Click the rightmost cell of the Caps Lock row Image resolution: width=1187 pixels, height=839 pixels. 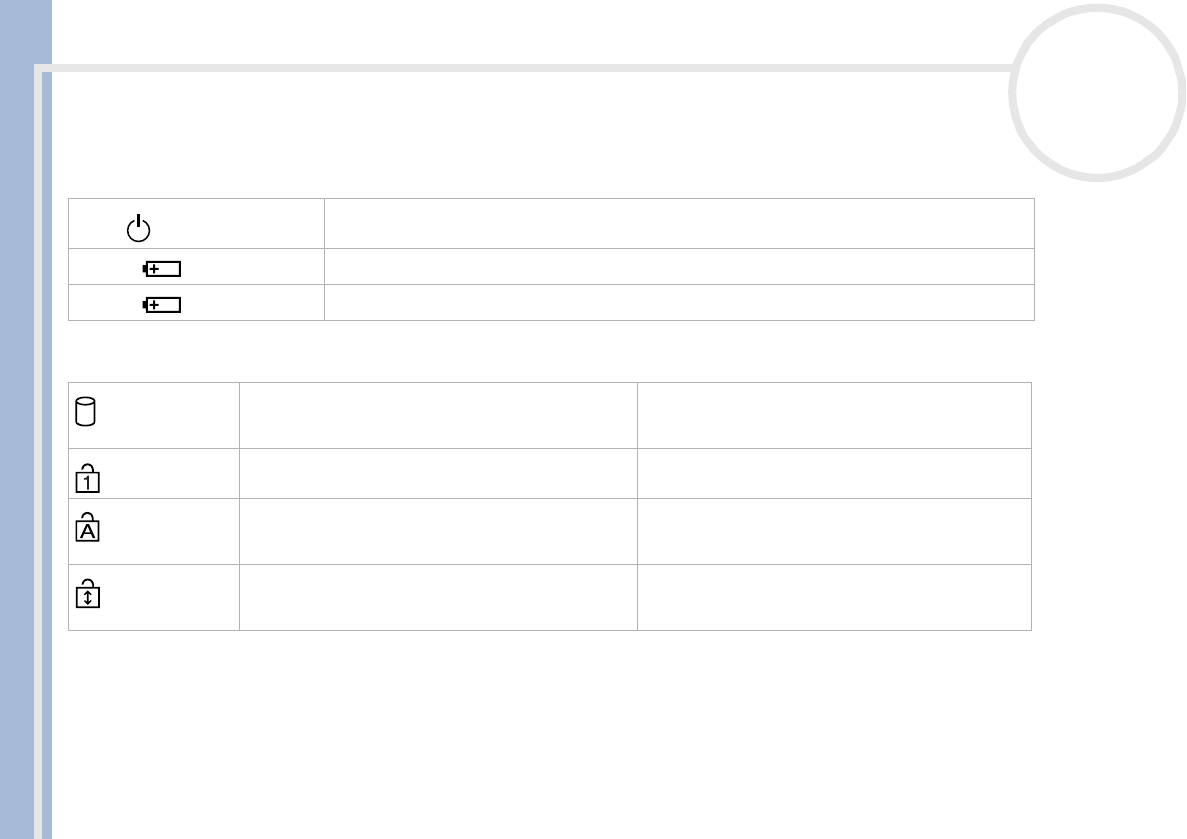(834, 531)
